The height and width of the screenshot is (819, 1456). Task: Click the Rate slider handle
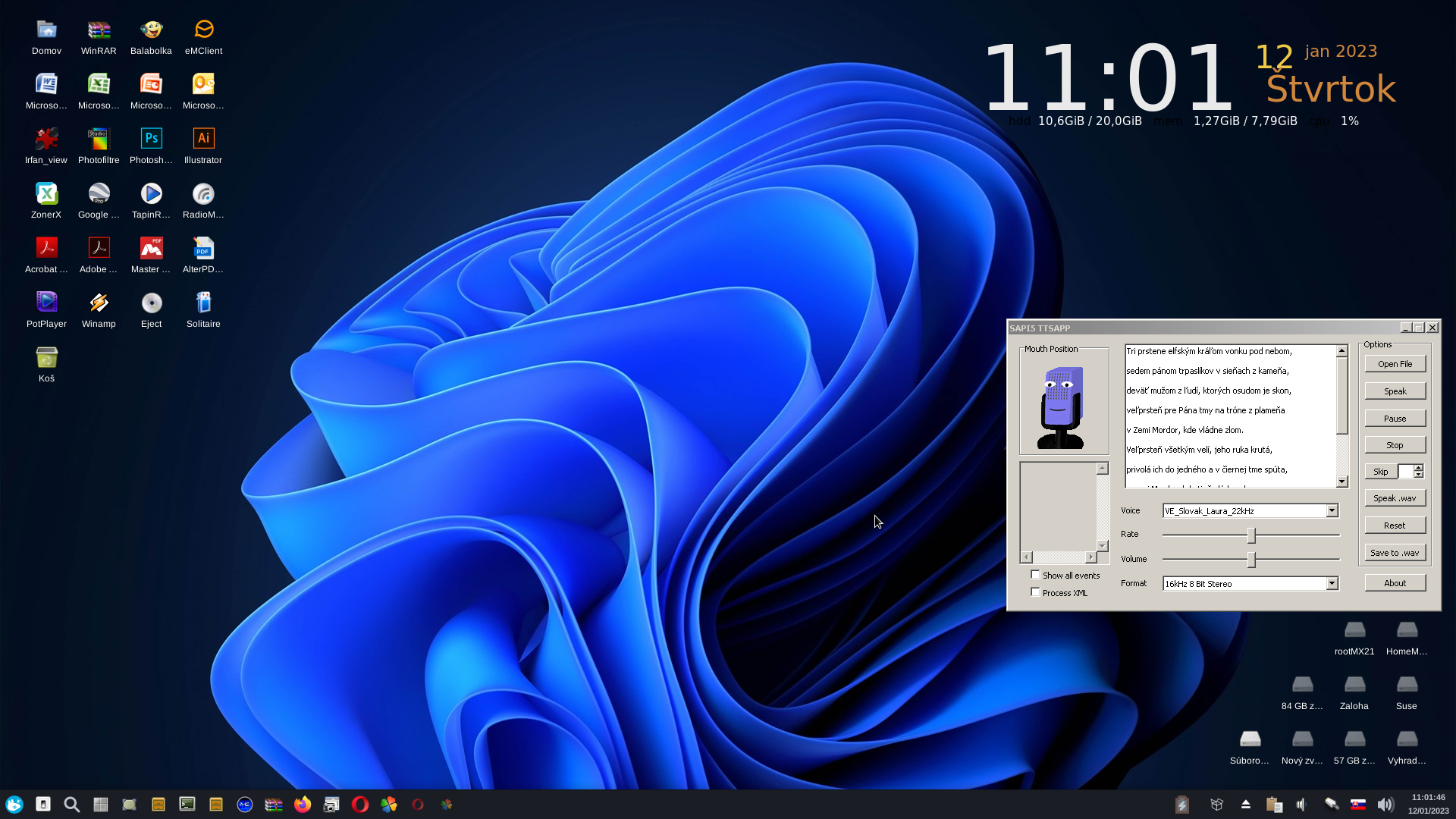tap(1251, 535)
